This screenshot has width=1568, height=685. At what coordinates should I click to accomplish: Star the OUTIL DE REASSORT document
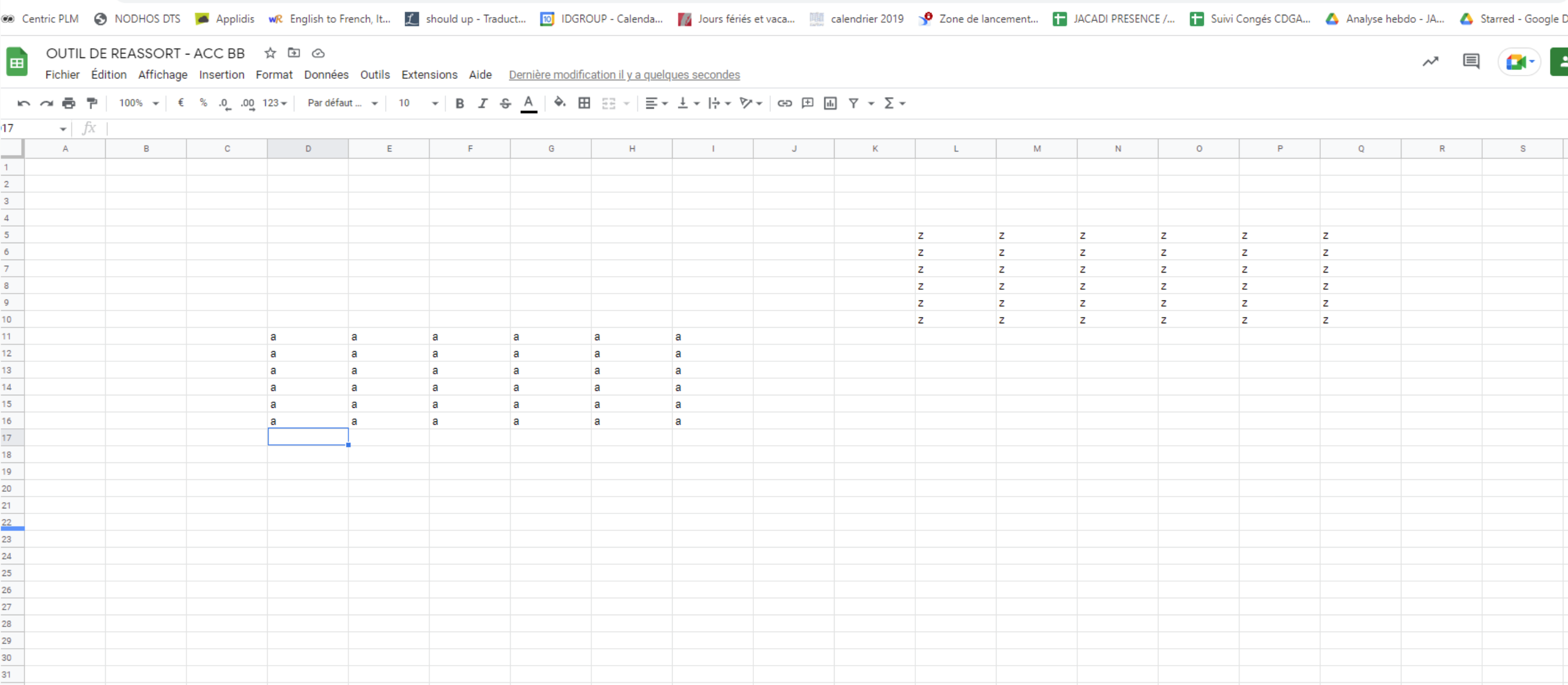270,53
